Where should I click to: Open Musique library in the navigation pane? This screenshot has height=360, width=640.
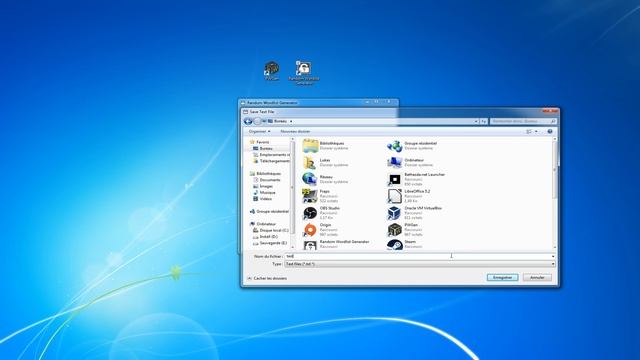point(264,193)
